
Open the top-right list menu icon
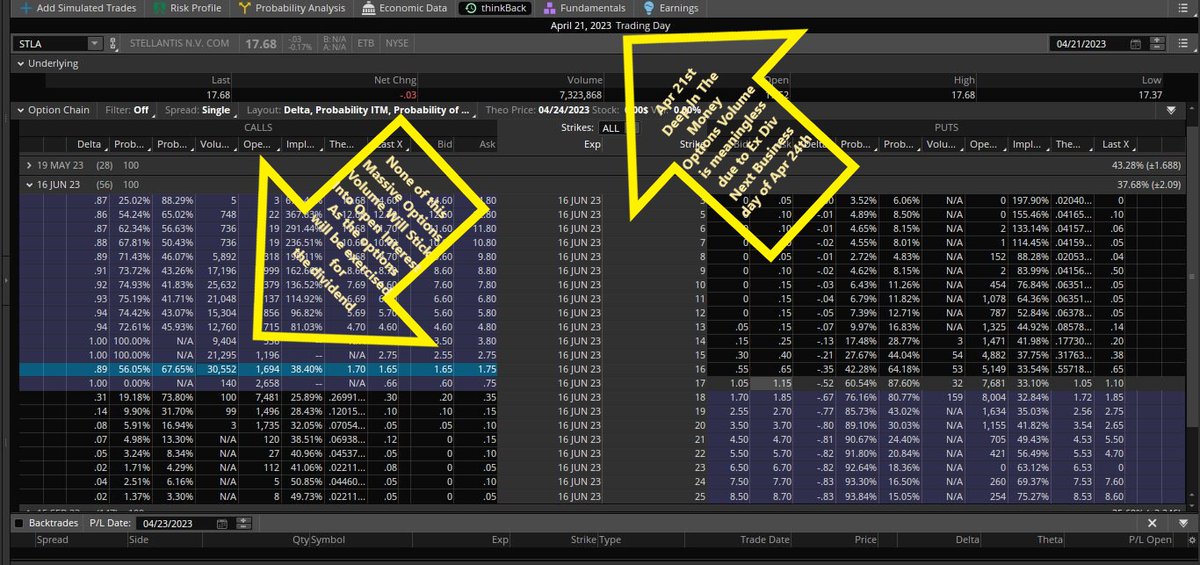coord(1183,8)
